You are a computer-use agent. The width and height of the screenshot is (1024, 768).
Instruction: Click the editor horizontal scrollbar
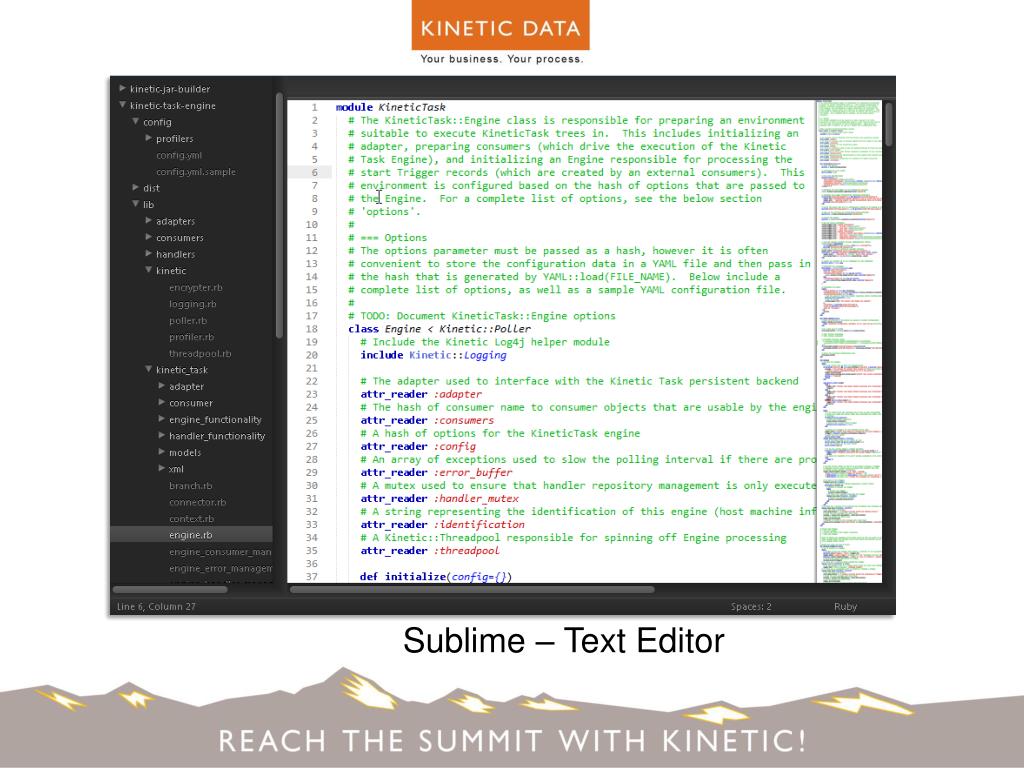472,590
